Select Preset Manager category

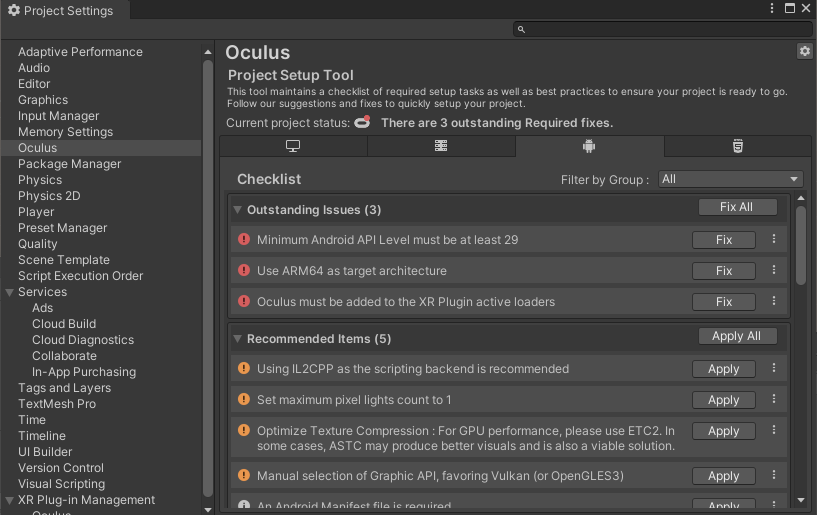(x=63, y=228)
